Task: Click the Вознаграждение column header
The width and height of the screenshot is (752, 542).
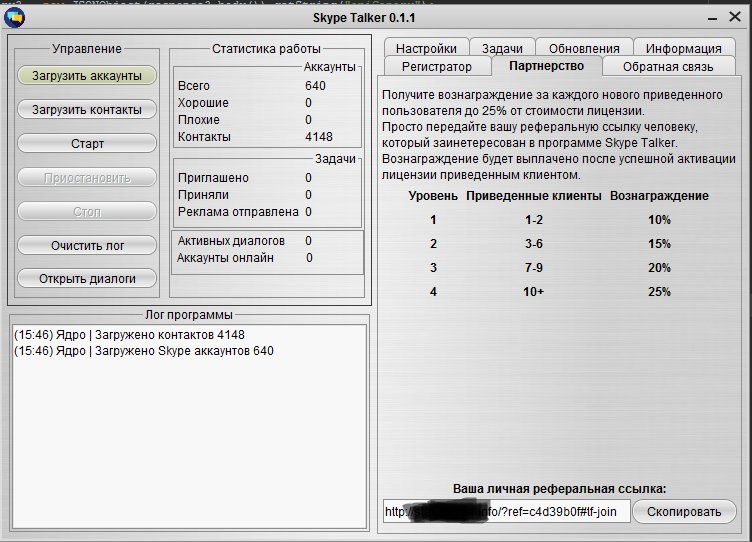Action: tap(659, 196)
